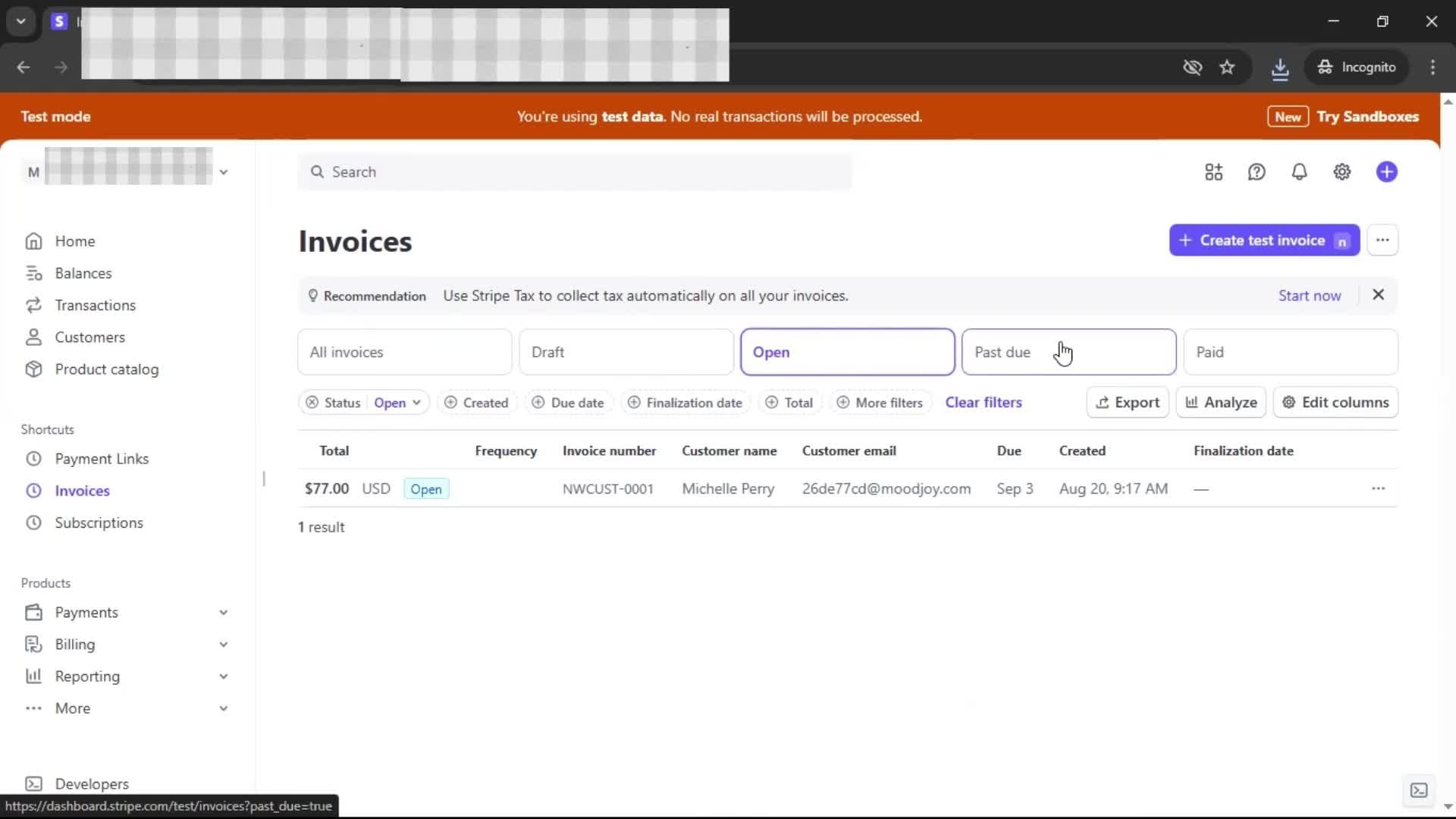Expand the Payments section in sidebar
The height and width of the screenshot is (819, 1456).
coord(223,613)
